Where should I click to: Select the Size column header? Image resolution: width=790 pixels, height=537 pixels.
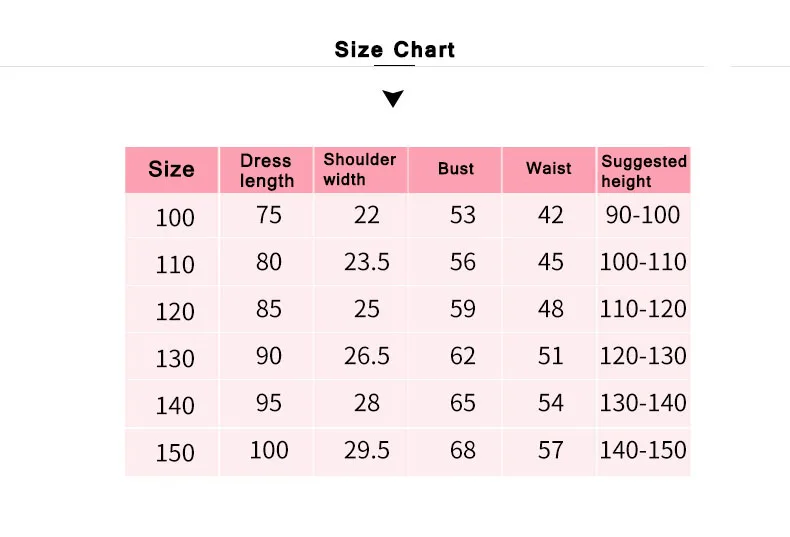171,169
